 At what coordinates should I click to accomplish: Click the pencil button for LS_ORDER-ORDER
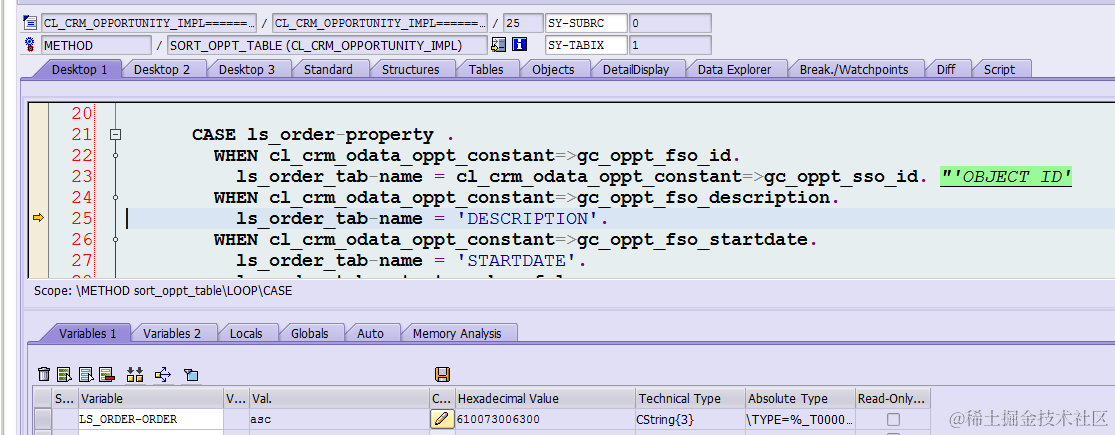click(x=442, y=419)
